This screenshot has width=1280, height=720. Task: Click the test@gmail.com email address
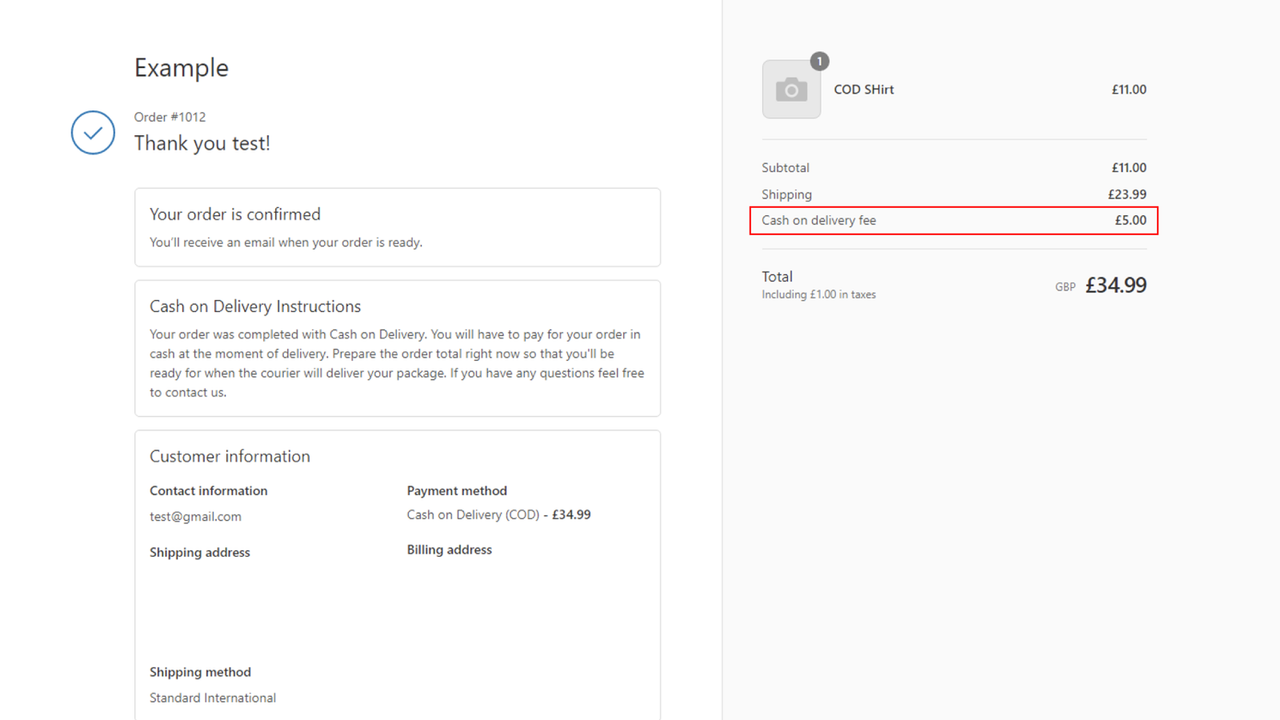(195, 516)
